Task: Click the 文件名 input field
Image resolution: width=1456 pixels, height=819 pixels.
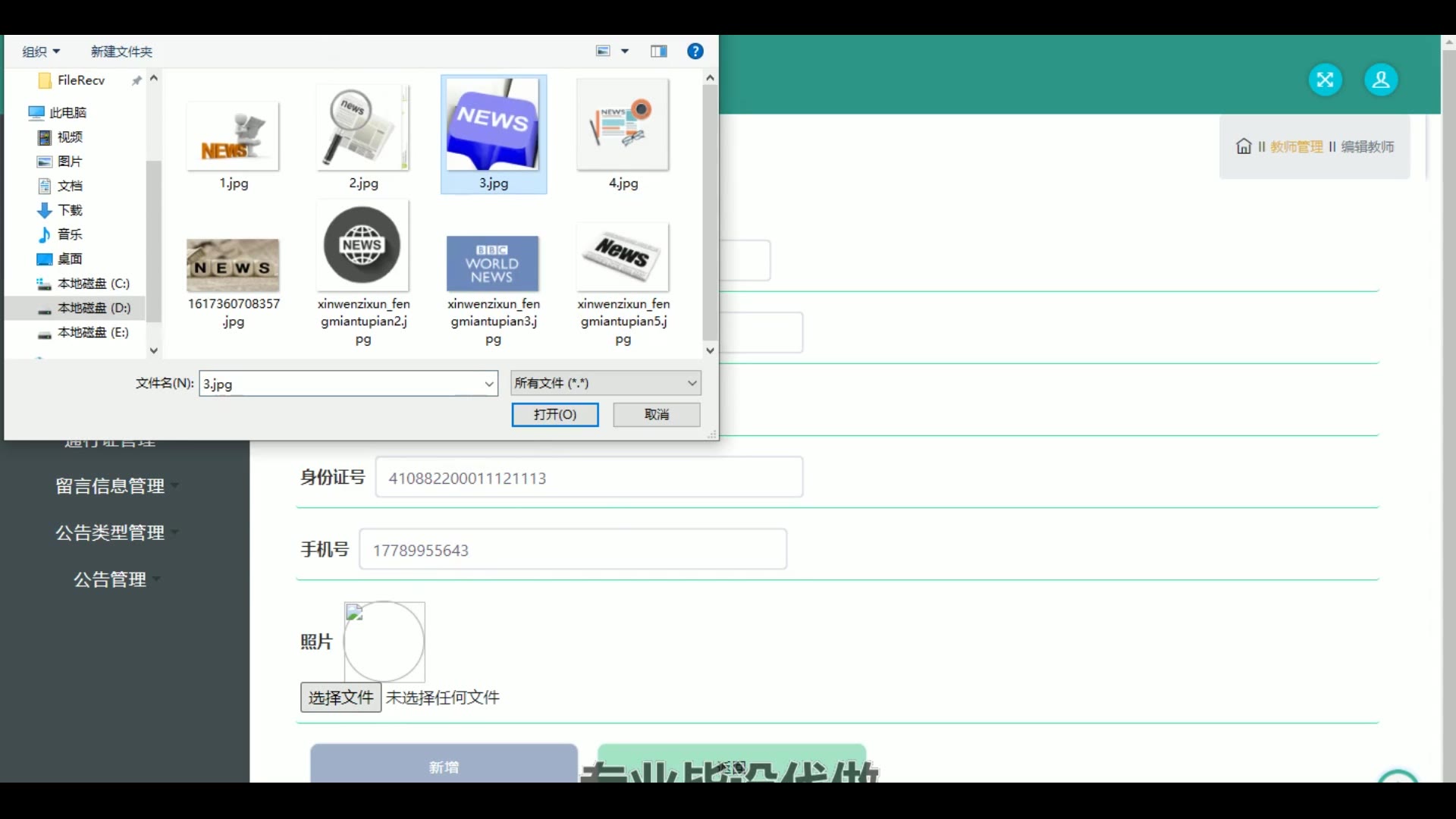Action: click(x=340, y=383)
